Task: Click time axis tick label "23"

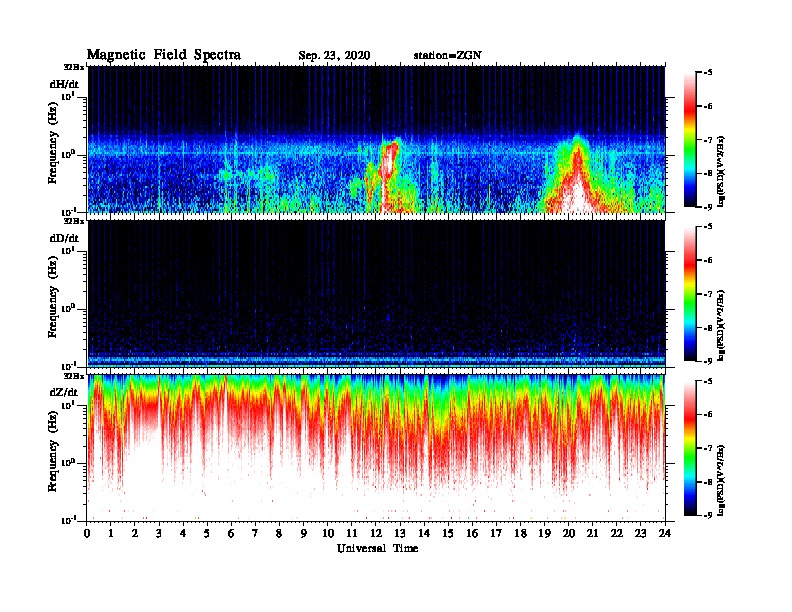Action: (640, 534)
